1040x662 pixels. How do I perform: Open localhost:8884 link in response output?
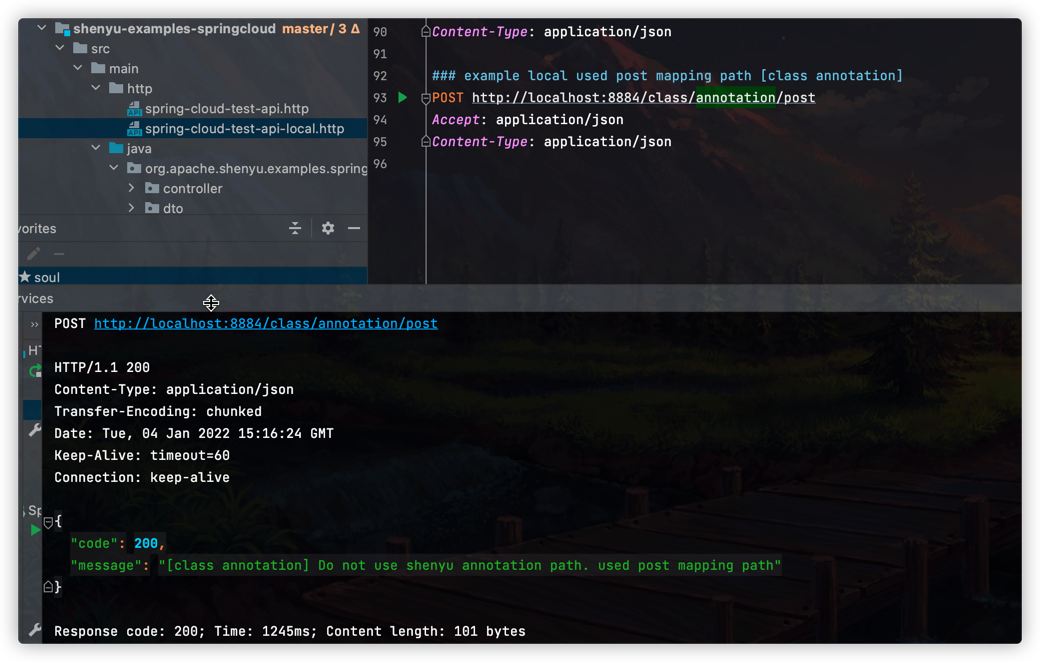point(265,323)
